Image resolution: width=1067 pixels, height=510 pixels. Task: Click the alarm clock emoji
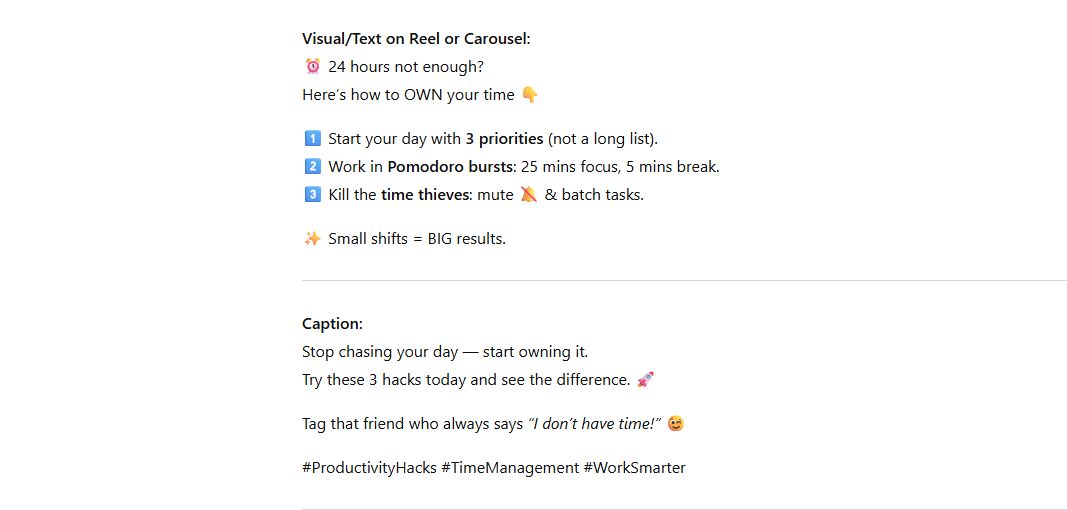(312, 67)
